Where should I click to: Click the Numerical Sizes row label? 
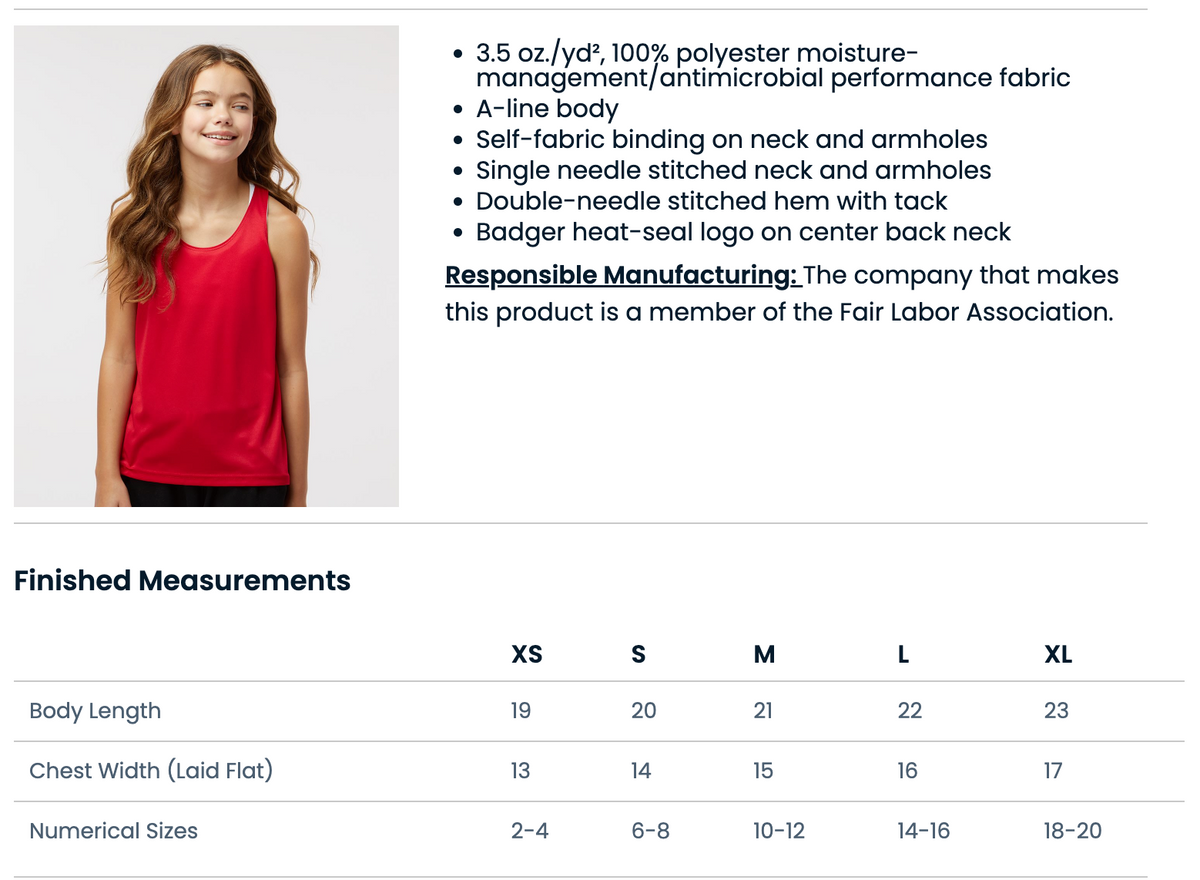pyautogui.click(x=114, y=831)
